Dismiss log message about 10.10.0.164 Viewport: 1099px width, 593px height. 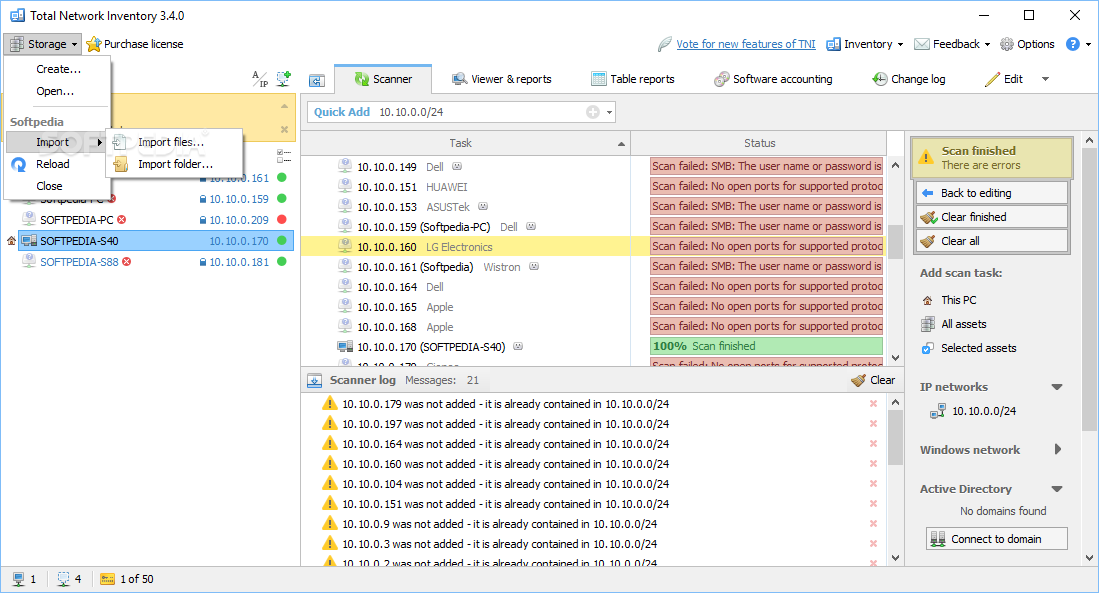pos(873,444)
